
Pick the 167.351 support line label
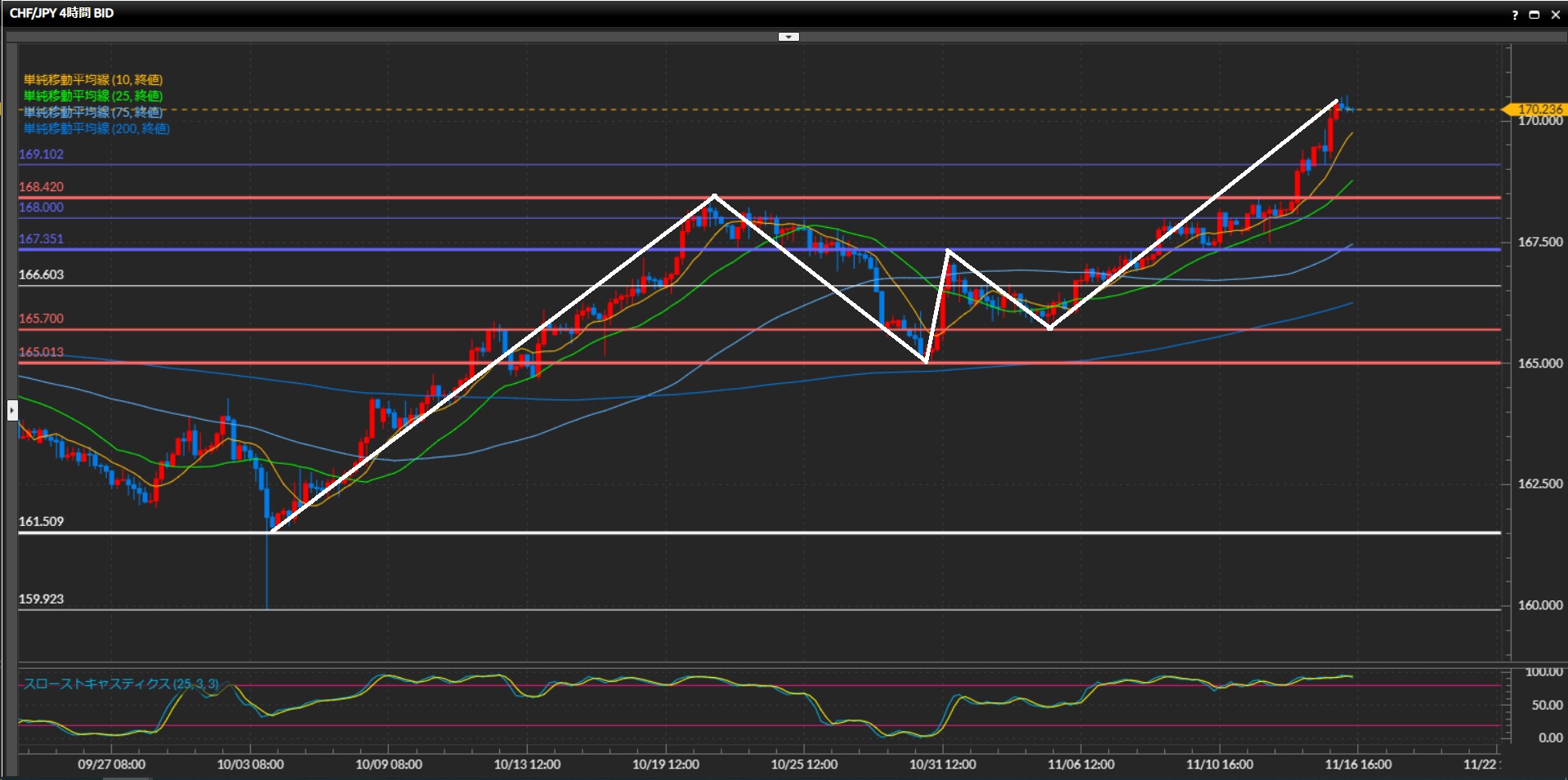tap(41, 239)
